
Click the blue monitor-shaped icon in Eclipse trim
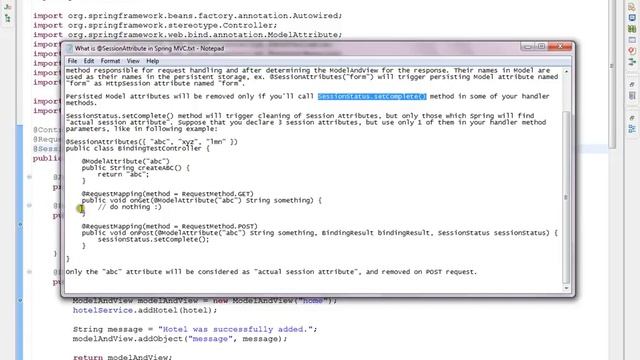click(x=632, y=18)
